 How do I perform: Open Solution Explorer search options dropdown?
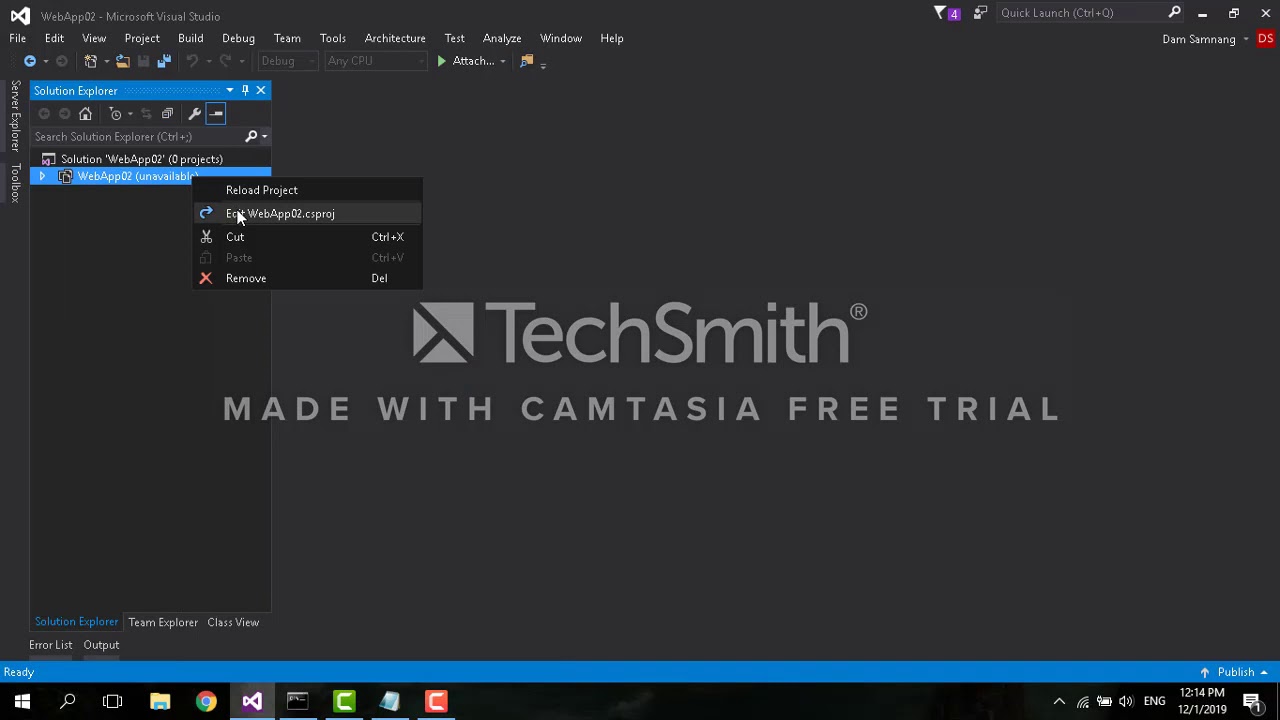264,137
